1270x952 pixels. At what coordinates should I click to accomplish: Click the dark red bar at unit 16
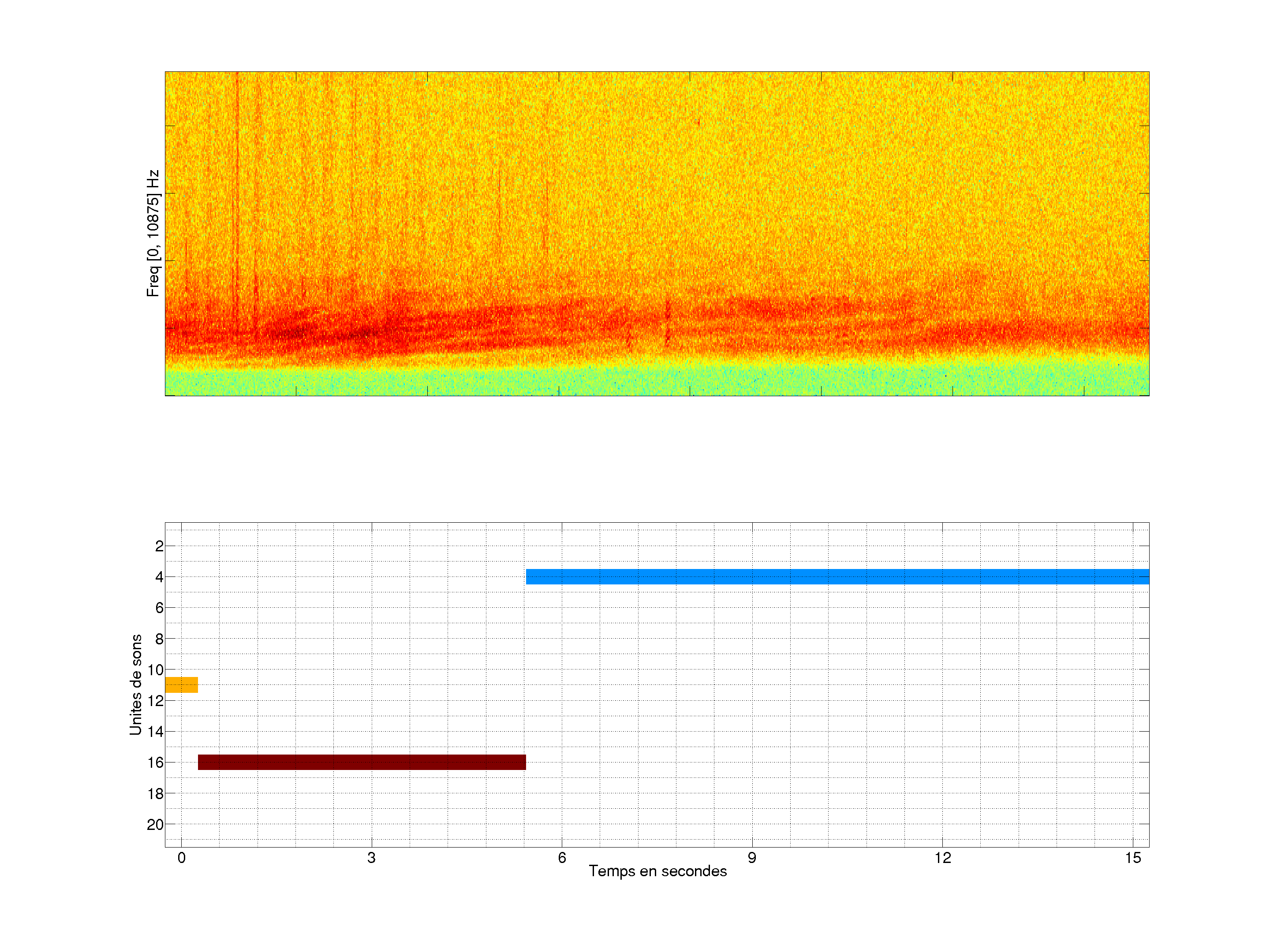point(362,762)
